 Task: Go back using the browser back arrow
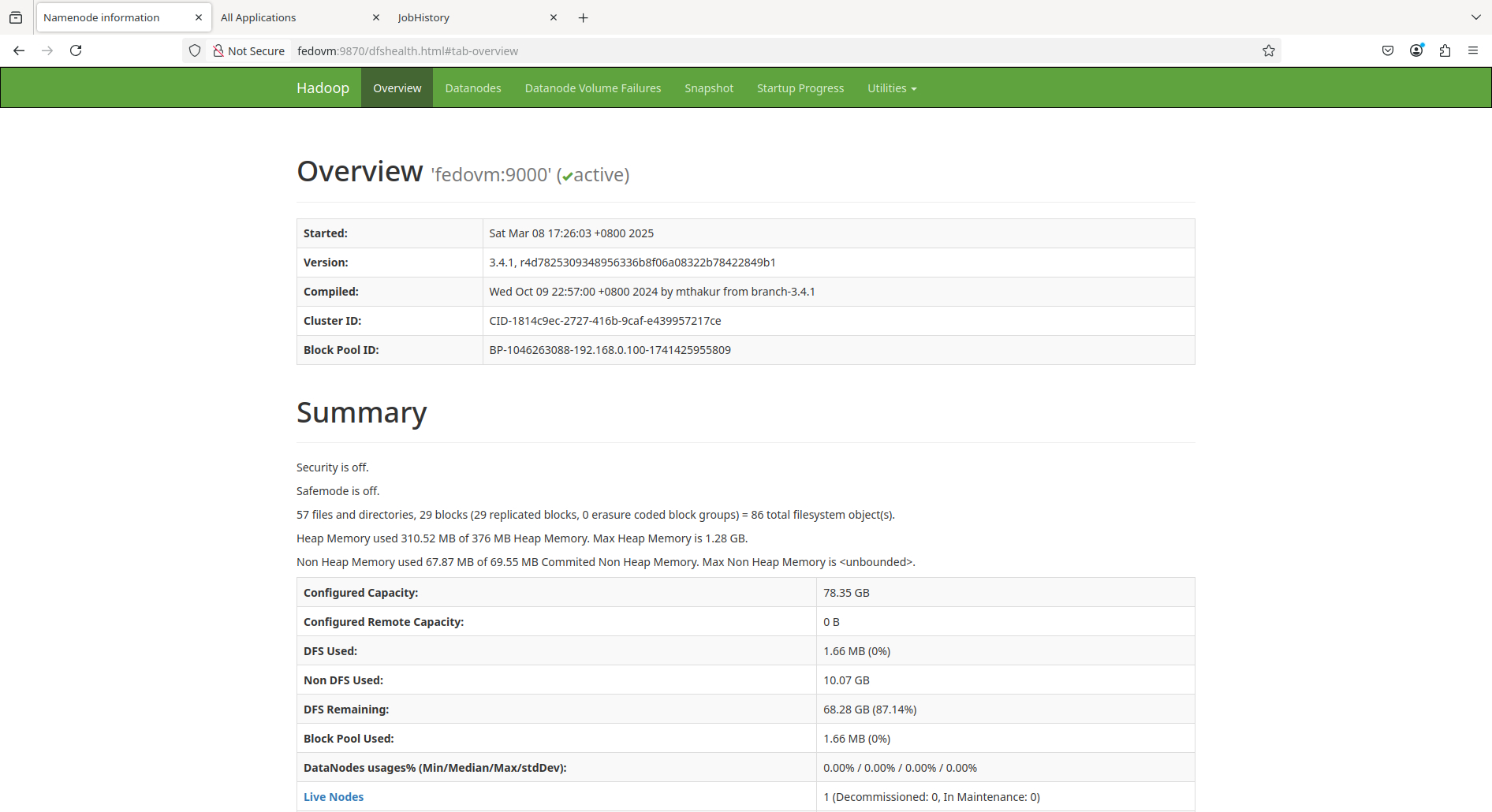19,50
